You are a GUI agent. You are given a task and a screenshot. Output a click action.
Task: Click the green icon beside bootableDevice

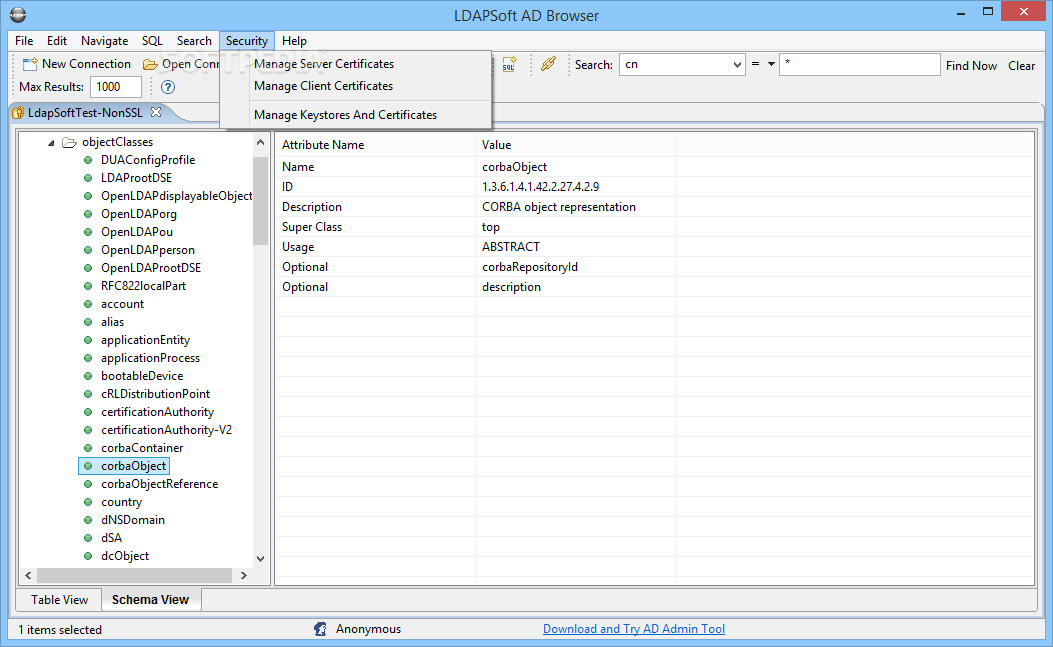click(88, 376)
